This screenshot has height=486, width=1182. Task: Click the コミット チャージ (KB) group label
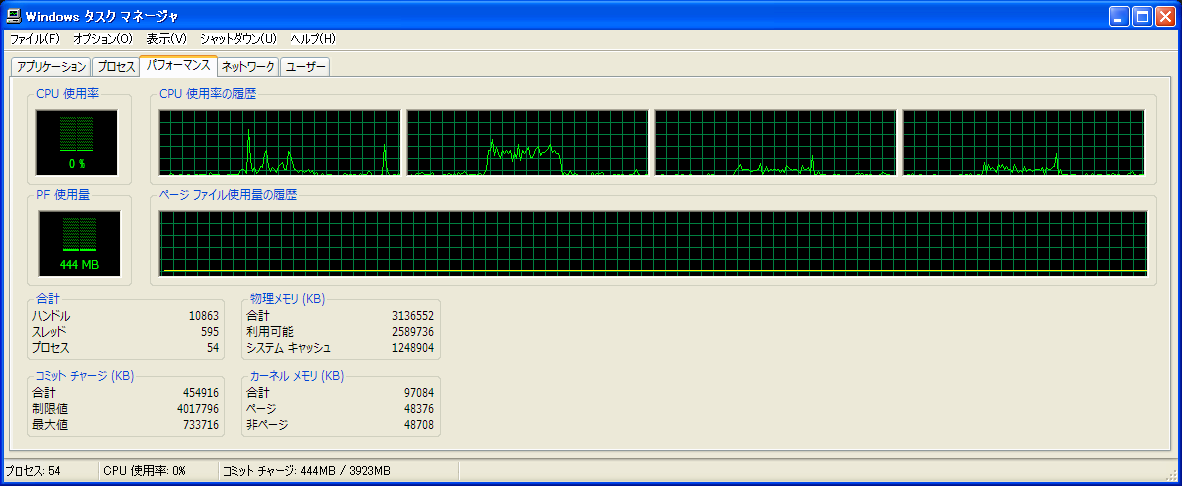tap(84, 376)
